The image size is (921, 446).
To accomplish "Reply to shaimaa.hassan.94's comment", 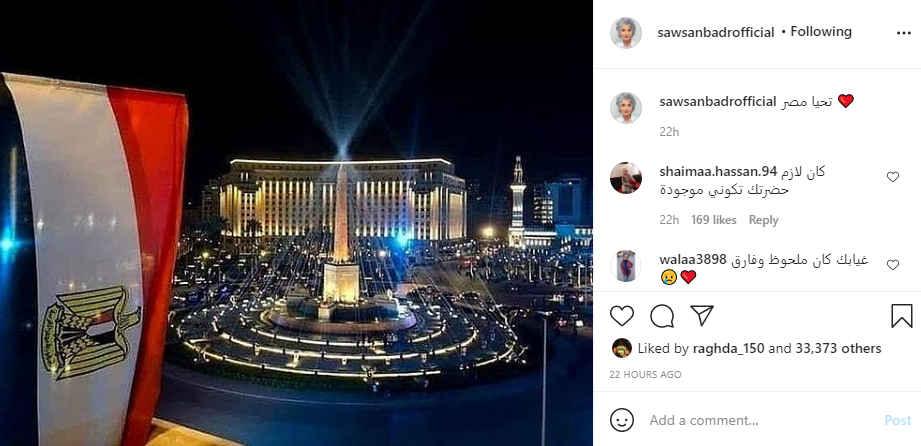I will point(763,220).
